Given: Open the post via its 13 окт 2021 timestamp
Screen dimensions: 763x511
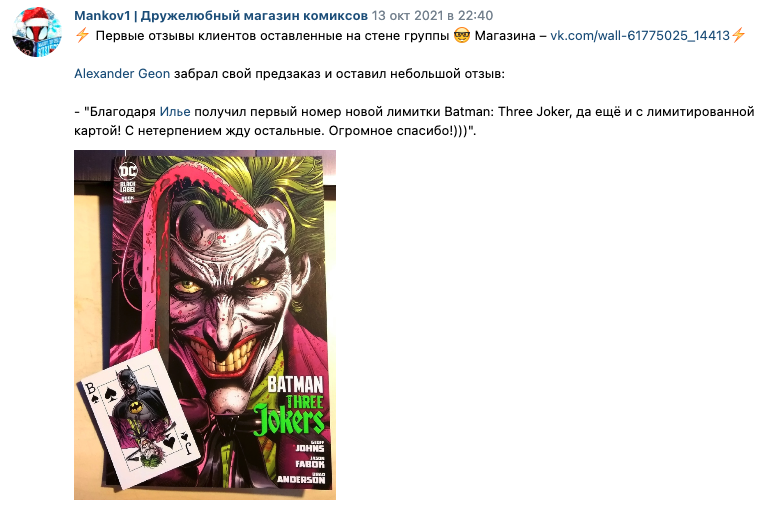Looking at the screenshot, I should (x=433, y=16).
